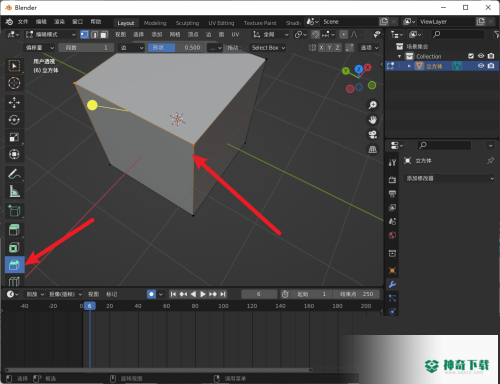Open the Physics properties tab
The image size is (500, 384).
click(x=392, y=312)
